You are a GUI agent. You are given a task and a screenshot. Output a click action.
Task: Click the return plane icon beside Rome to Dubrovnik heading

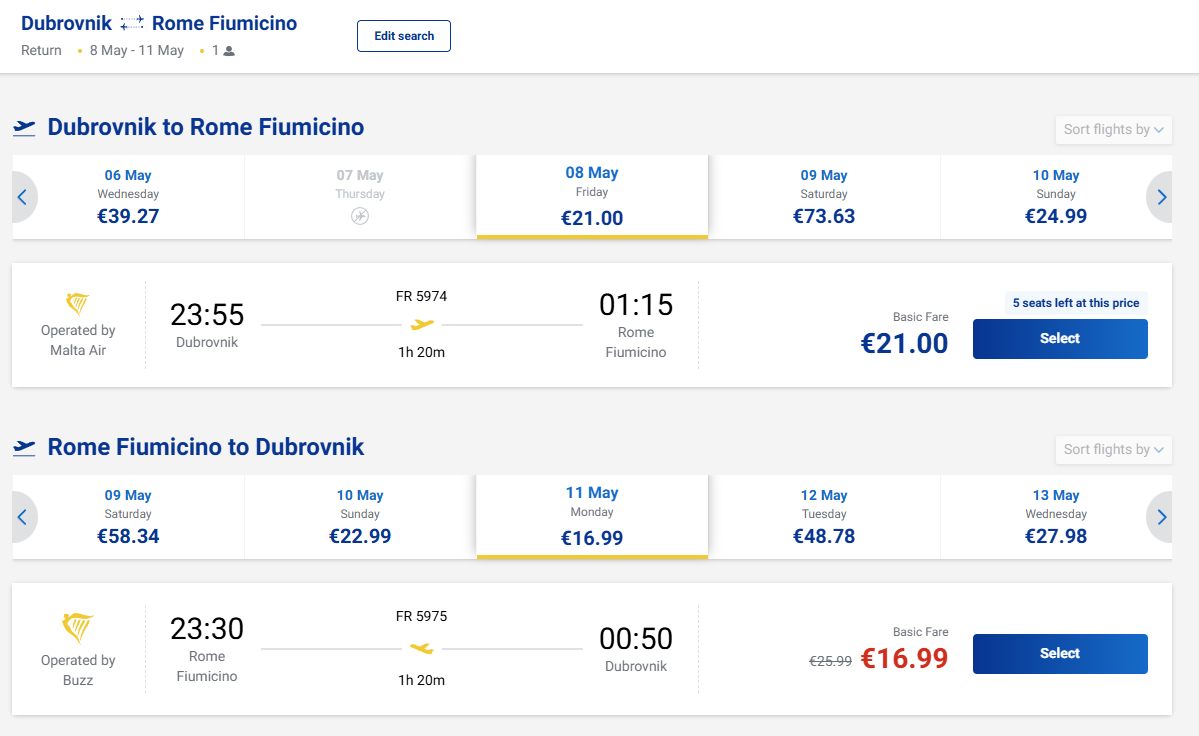tap(25, 448)
